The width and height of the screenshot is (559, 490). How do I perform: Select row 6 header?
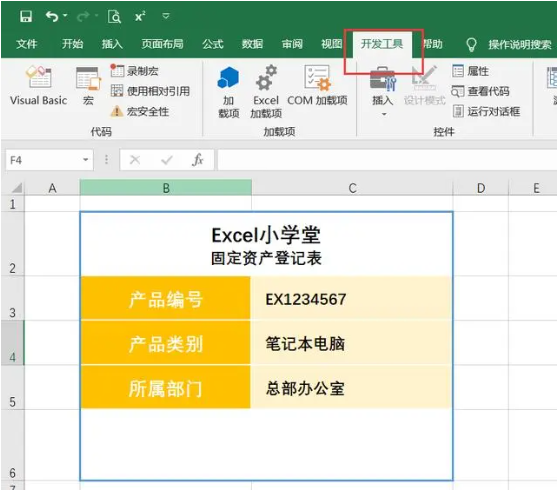coord(13,445)
